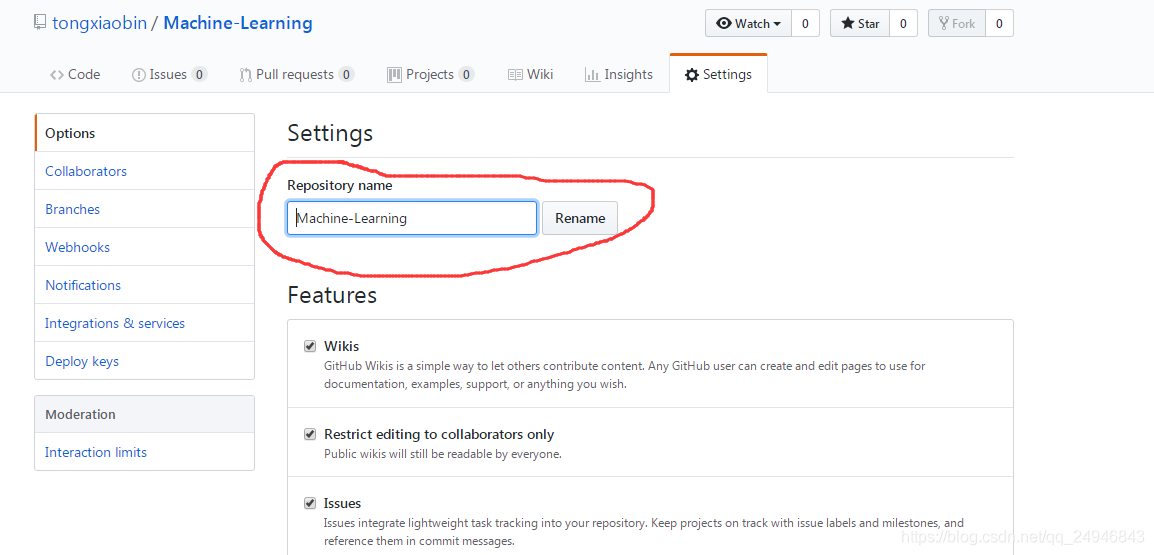The height and width of the screenshot is (555, 1154).
Task: Open Collaborators in the settings sidebar
Action: [x=144, y=171]
